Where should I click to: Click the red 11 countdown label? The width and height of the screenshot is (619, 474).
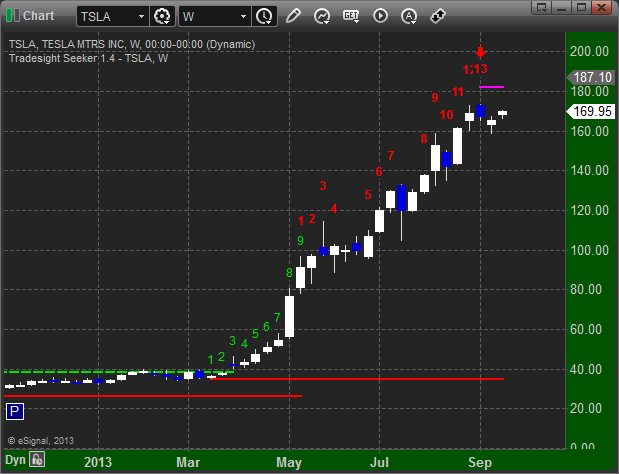[x=458, y=92]
